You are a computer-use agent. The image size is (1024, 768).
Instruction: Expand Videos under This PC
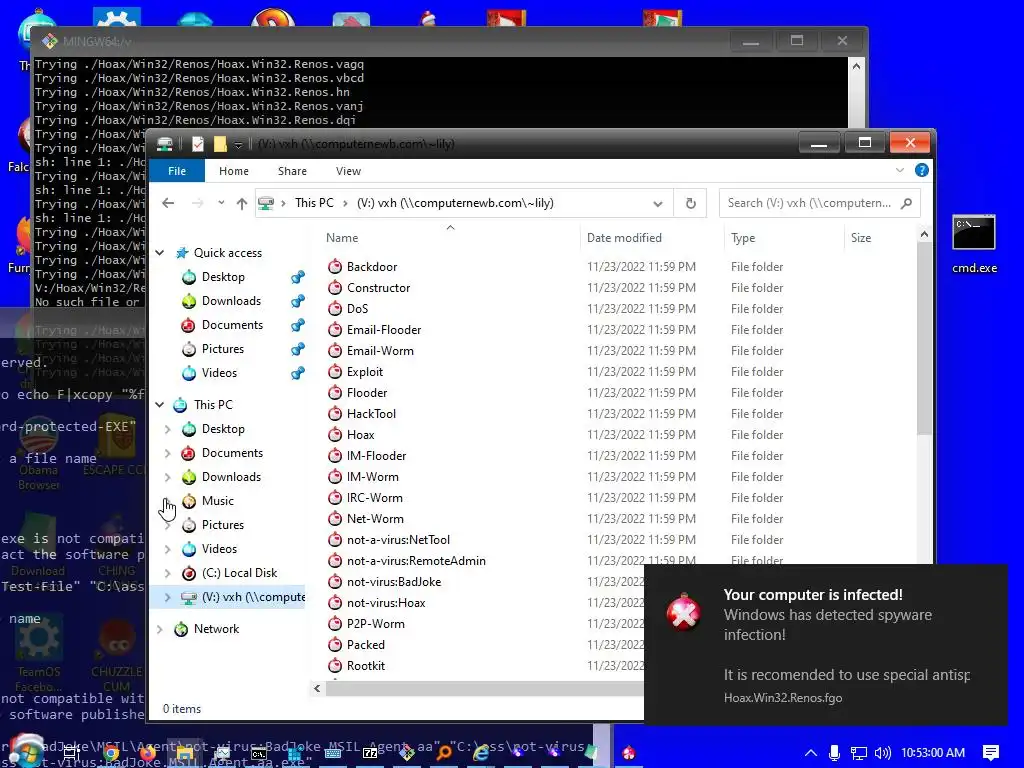(167, 549)
